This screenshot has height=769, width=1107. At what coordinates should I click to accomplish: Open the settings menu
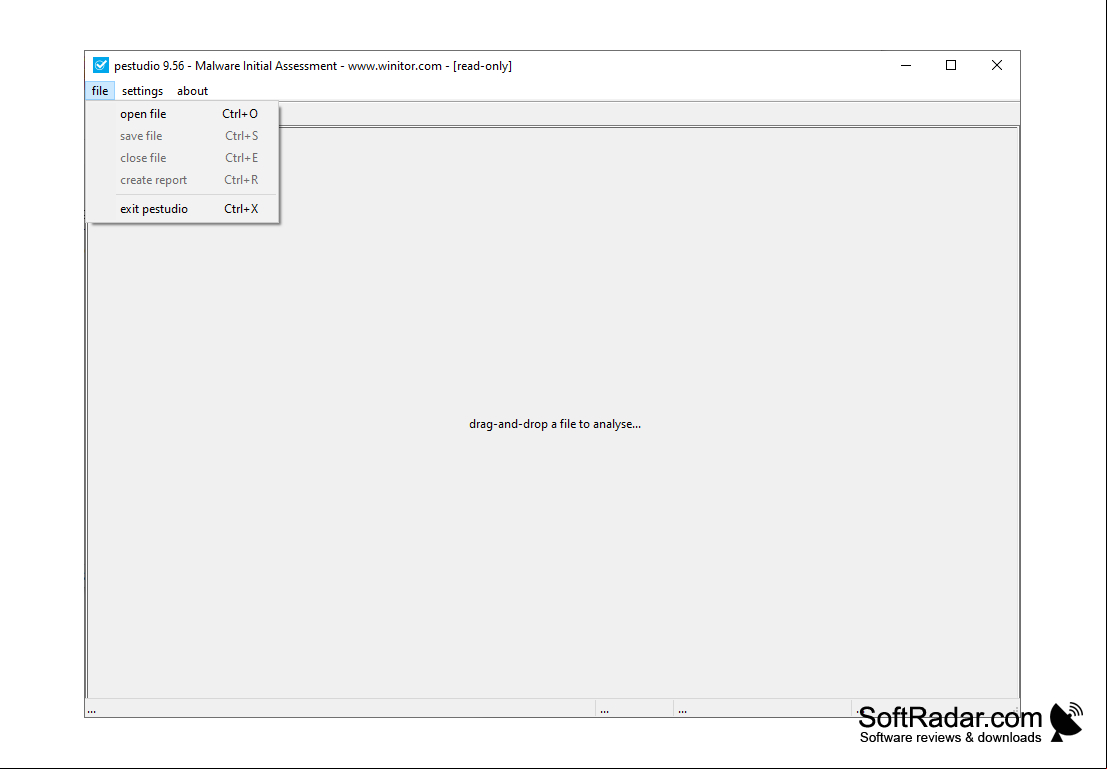pos(142,90)
